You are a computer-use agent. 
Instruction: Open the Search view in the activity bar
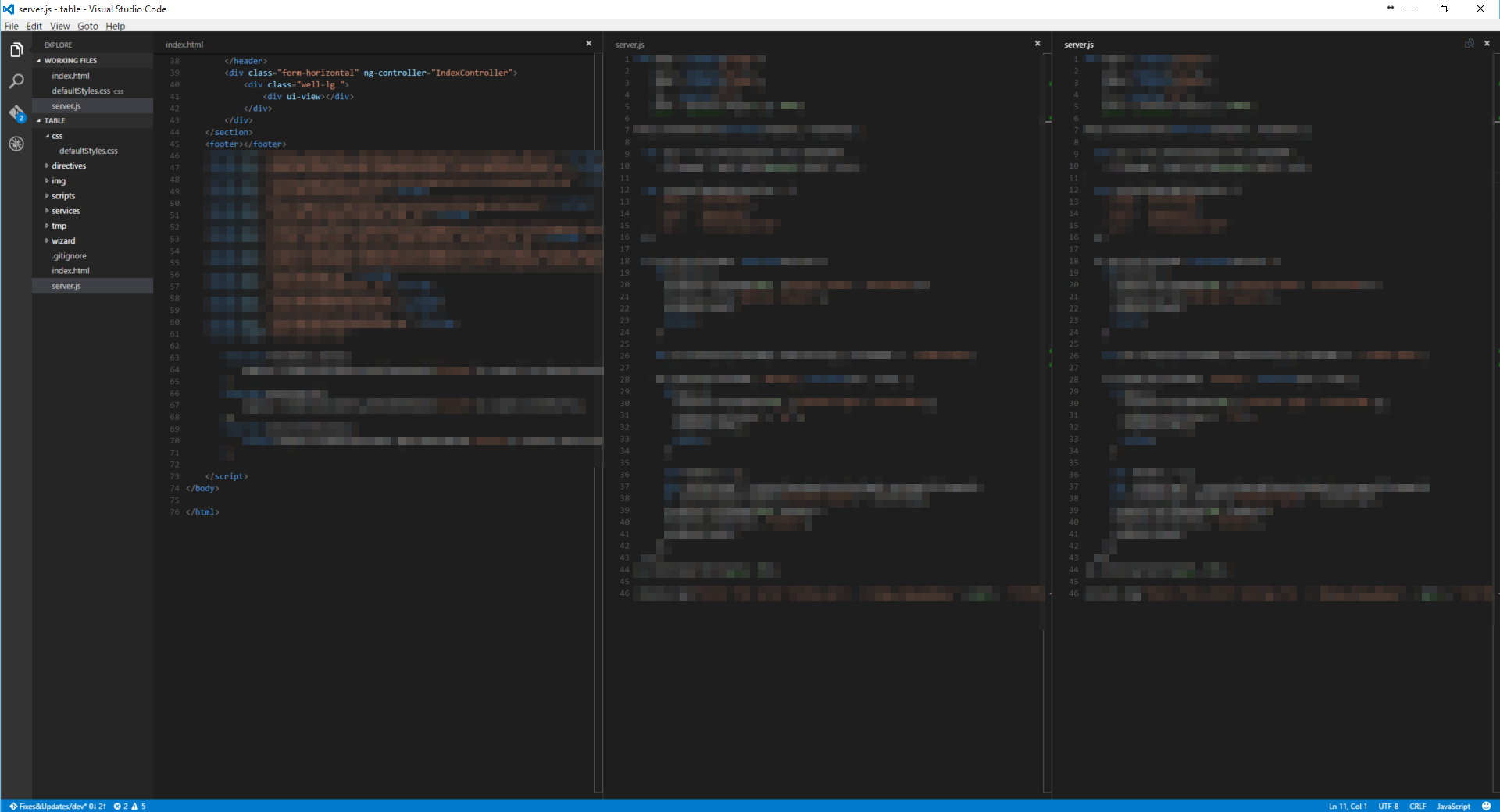16,81
